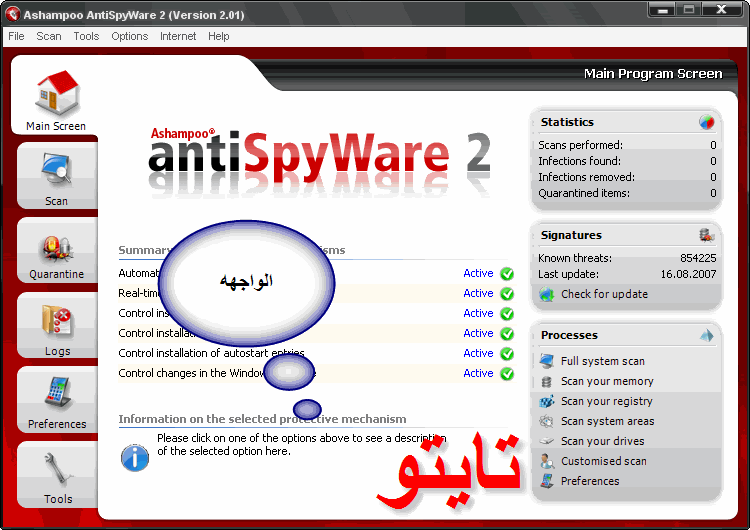Open the Tools menu
This screenshot has width=750, height=530.
(86, 36)
